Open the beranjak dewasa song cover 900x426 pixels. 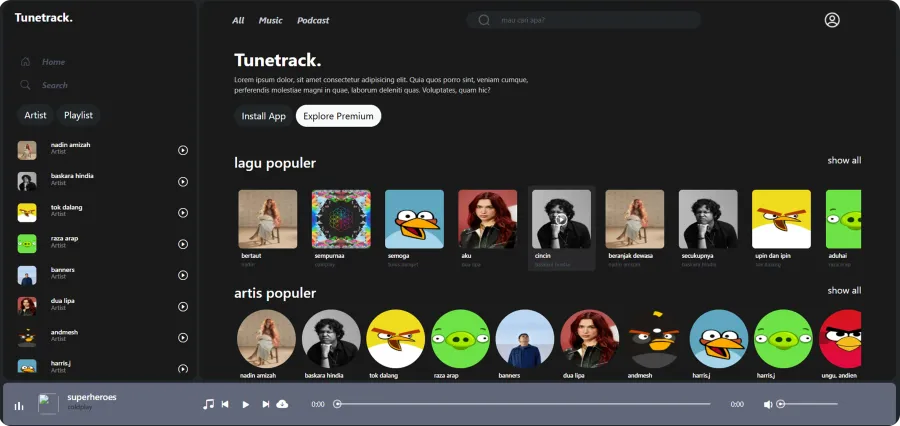(635, 219)
